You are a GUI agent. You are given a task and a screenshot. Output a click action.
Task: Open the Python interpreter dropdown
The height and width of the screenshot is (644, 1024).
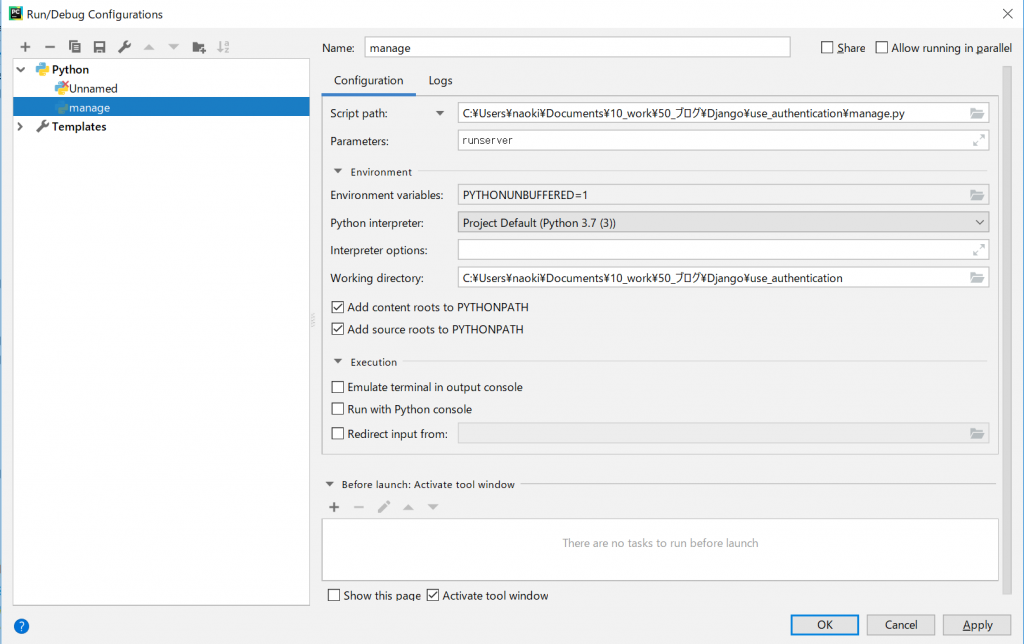[x=723, y=223]
